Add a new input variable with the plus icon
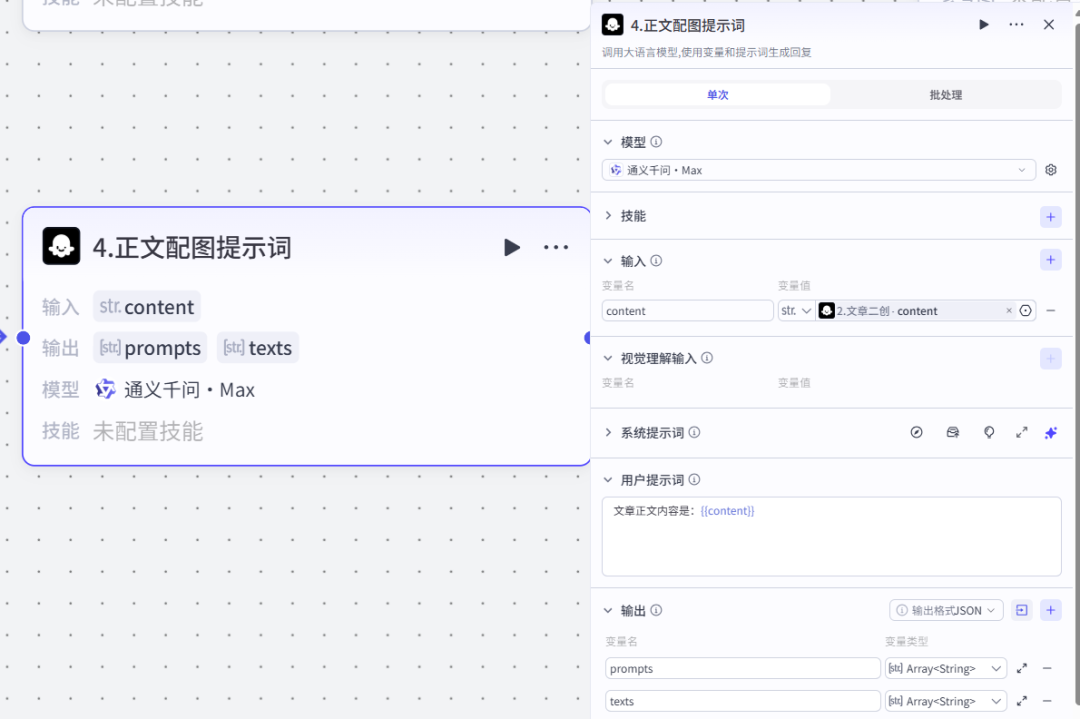 coord(1050,260)
